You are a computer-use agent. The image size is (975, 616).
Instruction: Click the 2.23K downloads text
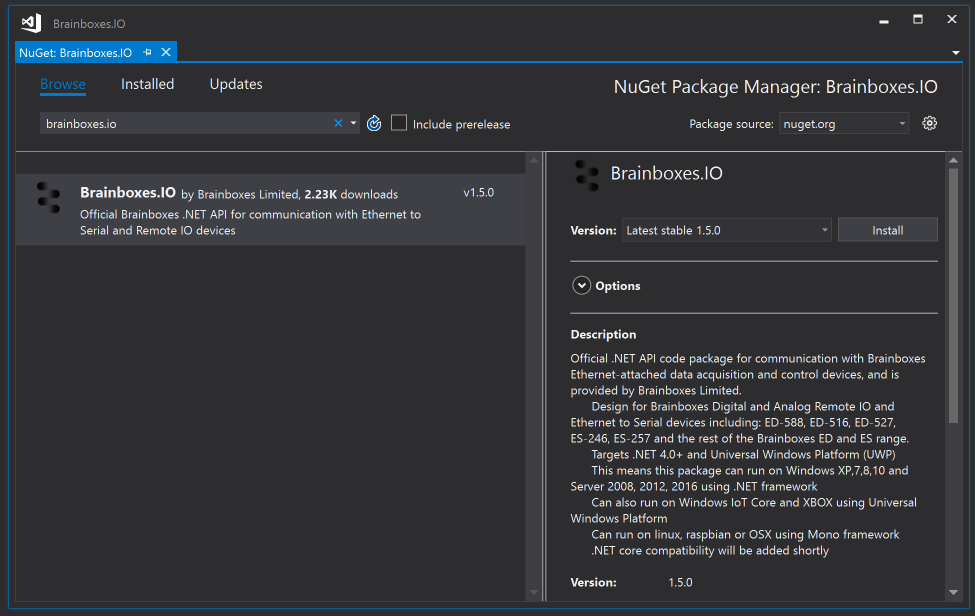point(351,195)
